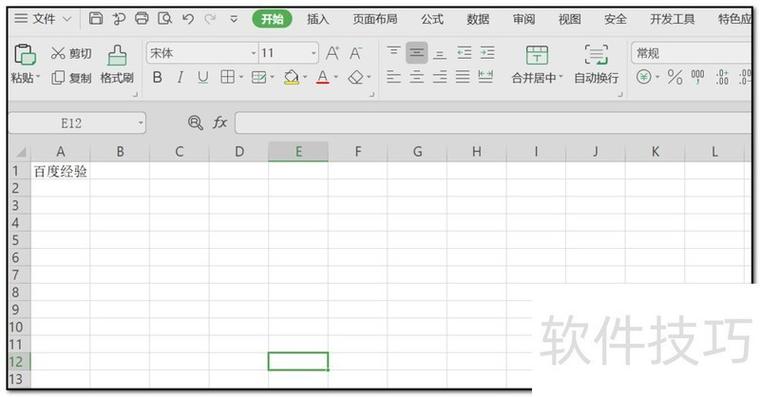Toggle Italic formatting
The width and height of the screenshot is (760, 397).
coord(180,77)
